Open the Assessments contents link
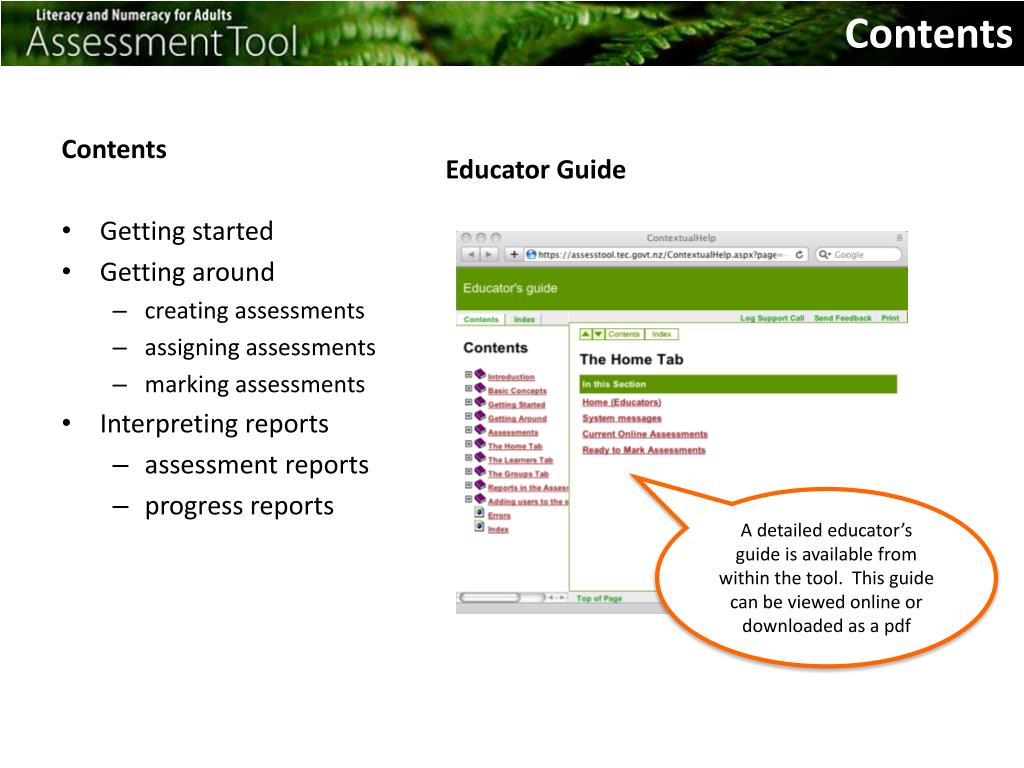1024x768 pixels. click(x=513, y=432)
